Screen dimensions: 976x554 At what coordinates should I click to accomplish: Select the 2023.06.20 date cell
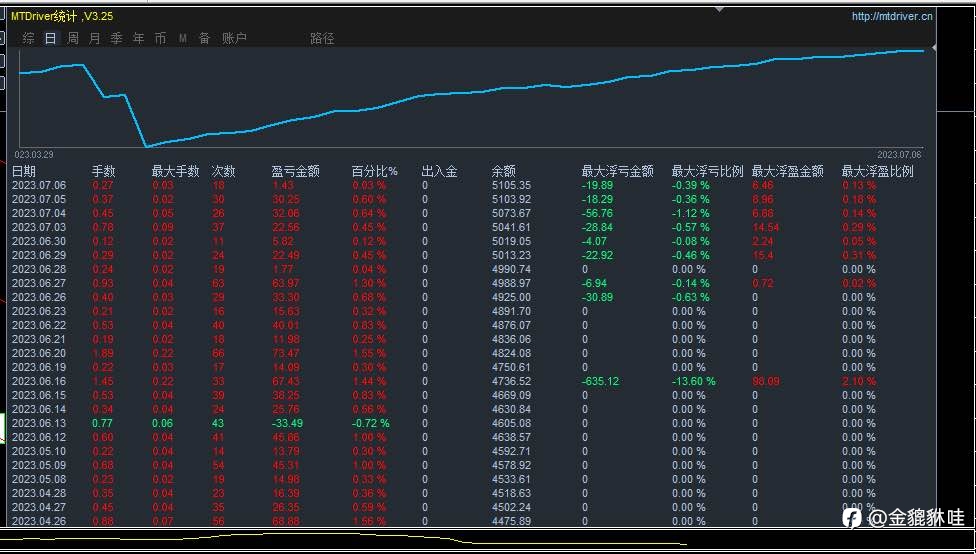[x=39, y=353]
